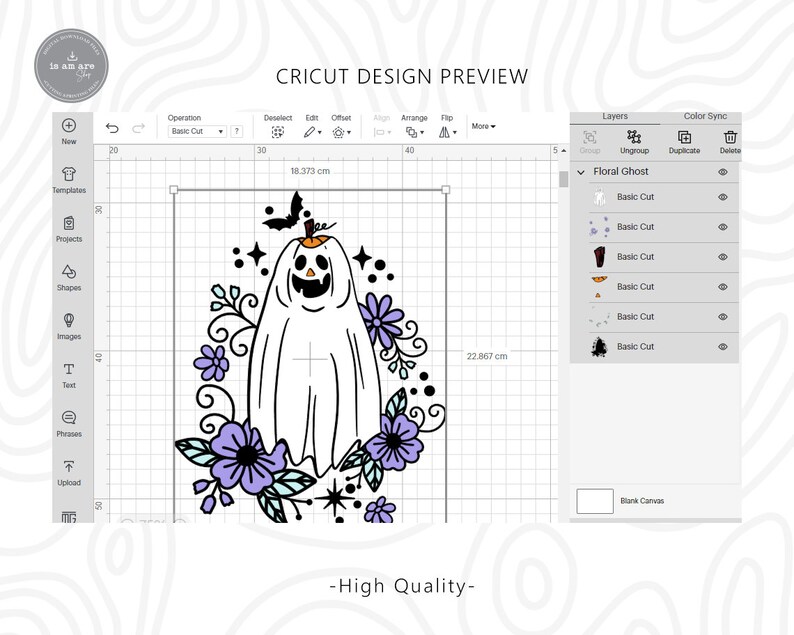Open the Images library
The image size is (794, 635).
(x=69, y=320)
